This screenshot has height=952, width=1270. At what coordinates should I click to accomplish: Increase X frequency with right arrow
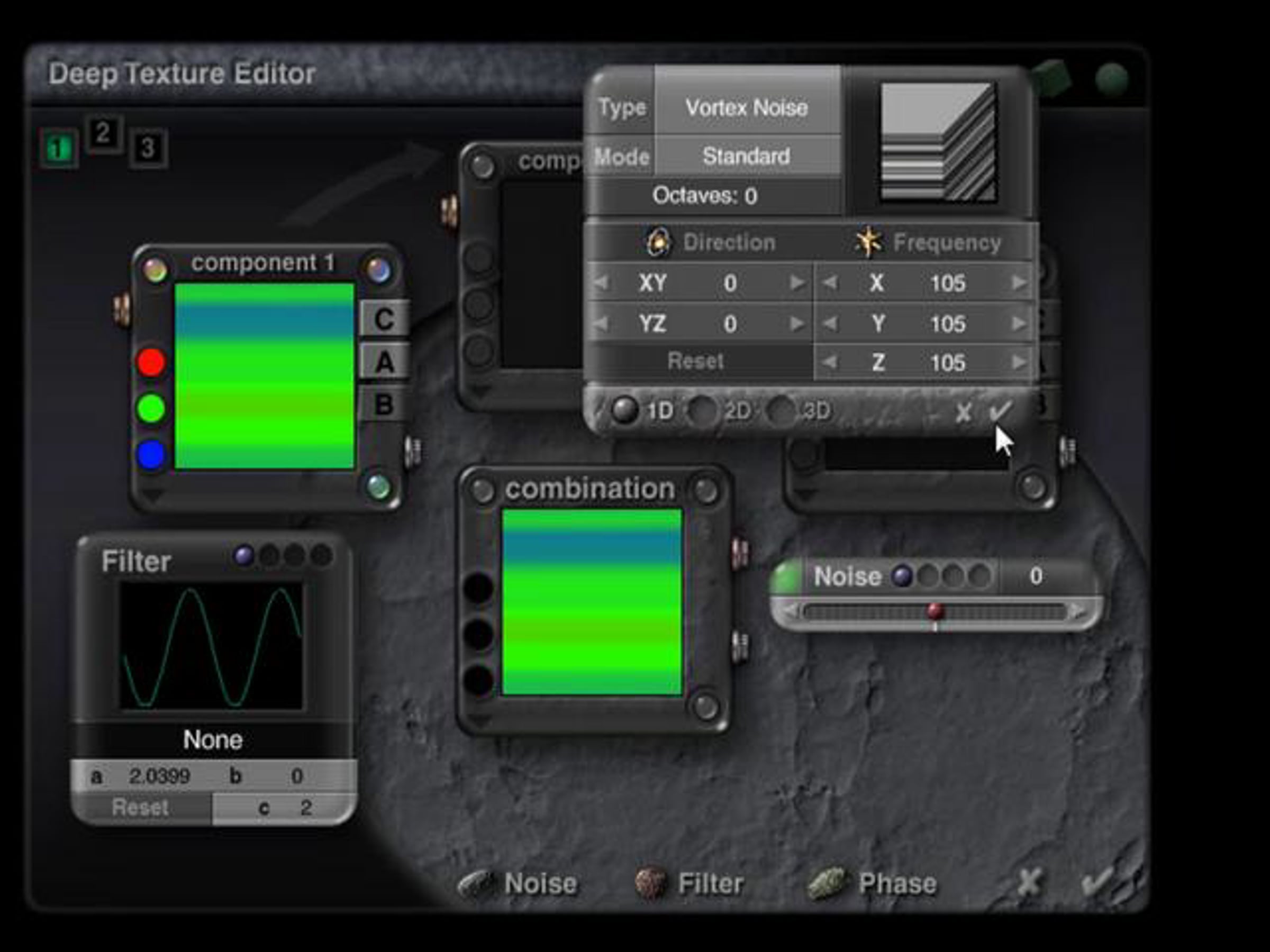click(x=1019, y=282)
